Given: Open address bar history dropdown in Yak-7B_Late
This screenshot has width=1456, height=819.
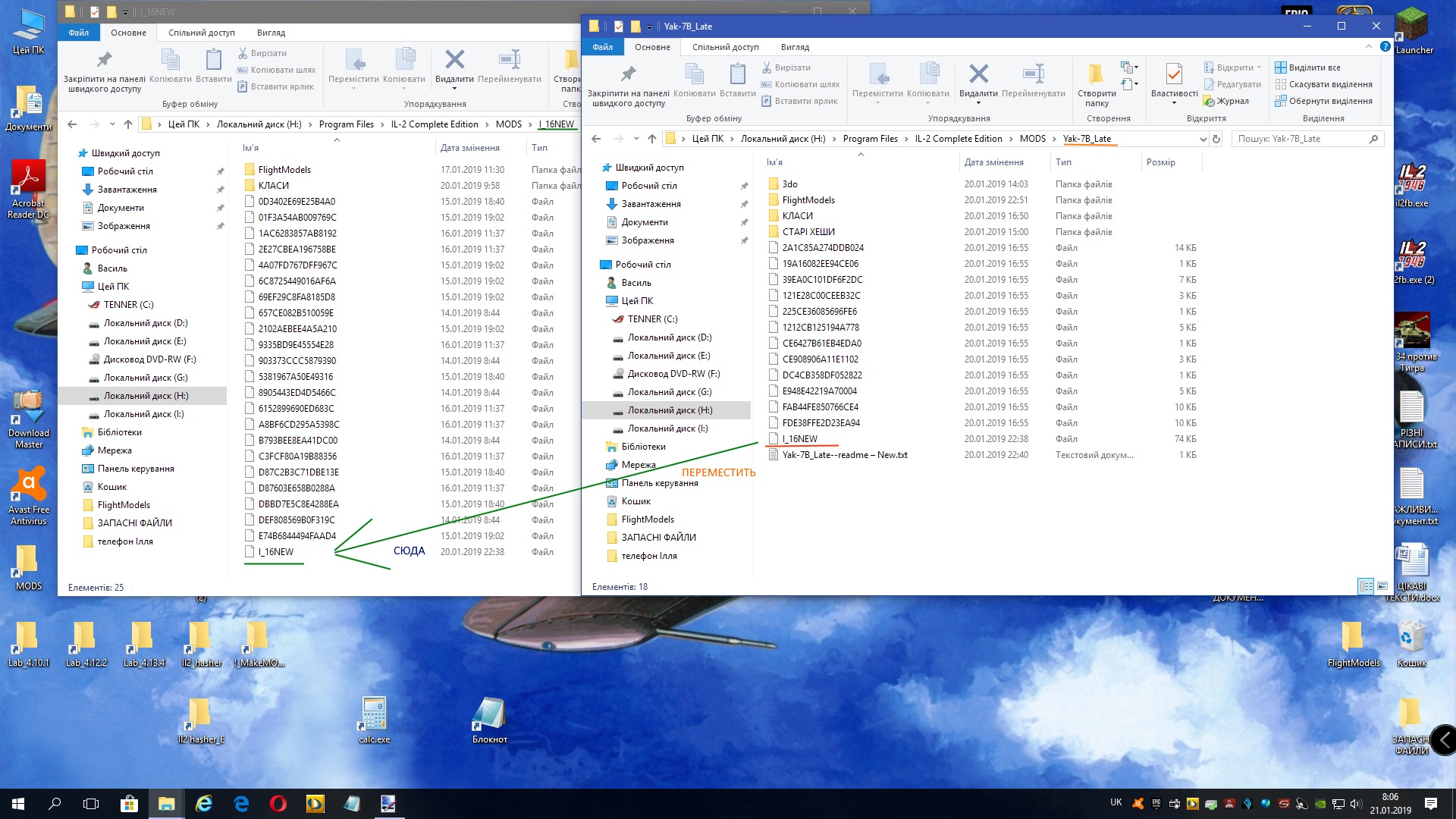Looking at the screenshot, I should tap(1203, 139).
